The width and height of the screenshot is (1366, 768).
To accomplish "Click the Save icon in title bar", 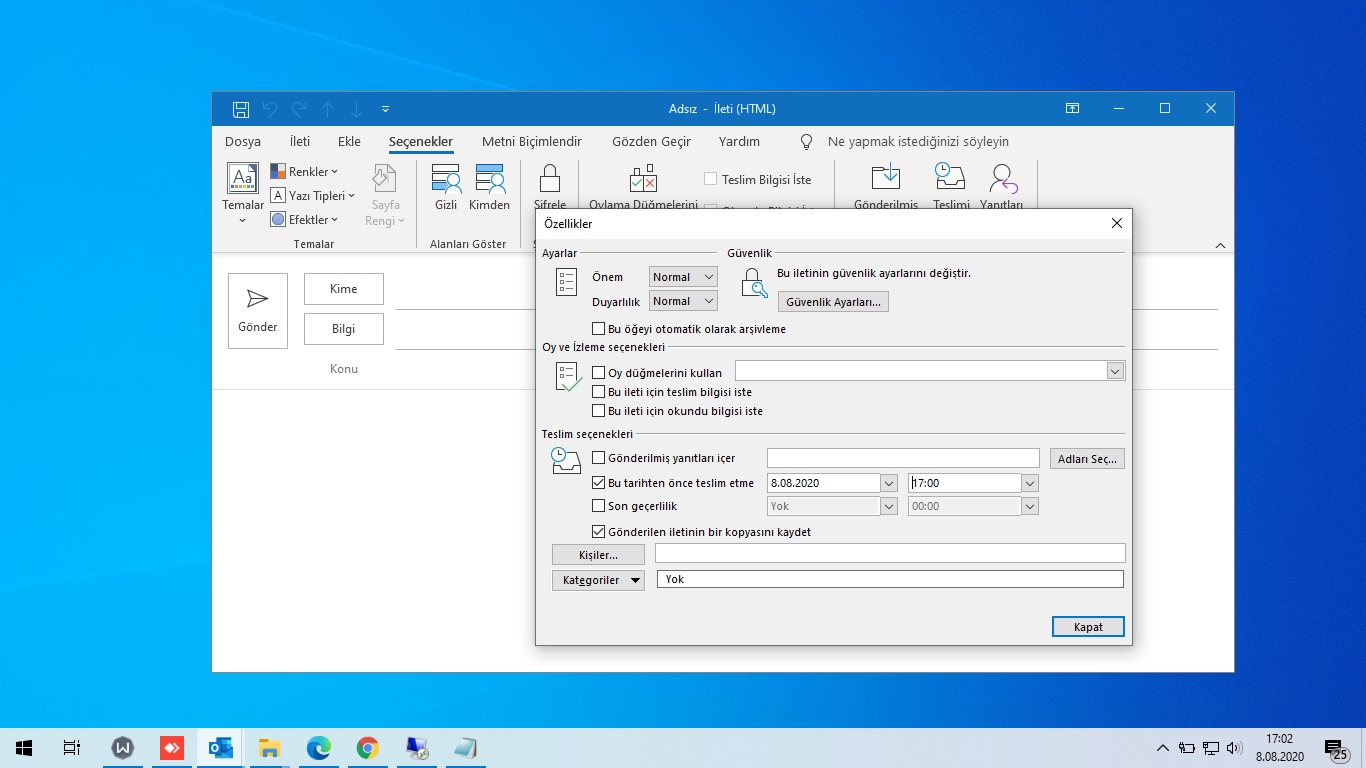I will [241, 109].
